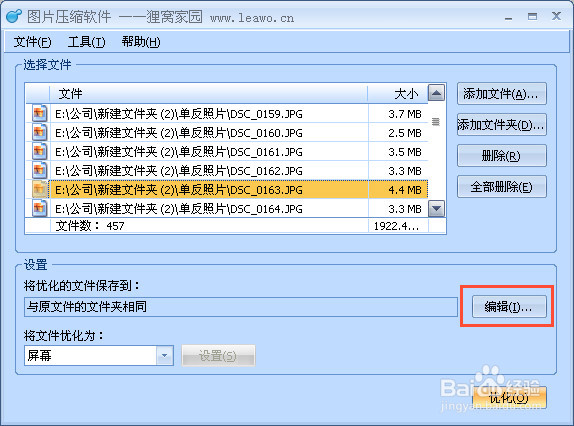Click the file icon beside DSC_0162.JPG
Screen dimensions: 574x426
click(x=39, y=170)
